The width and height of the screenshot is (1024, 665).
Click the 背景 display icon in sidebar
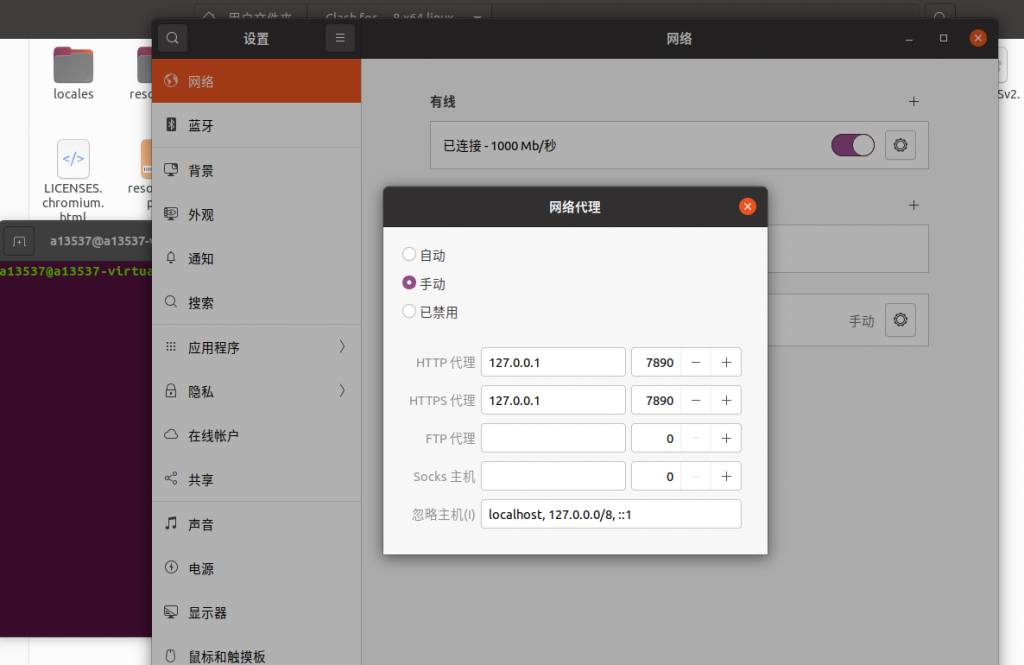(171, 170)
